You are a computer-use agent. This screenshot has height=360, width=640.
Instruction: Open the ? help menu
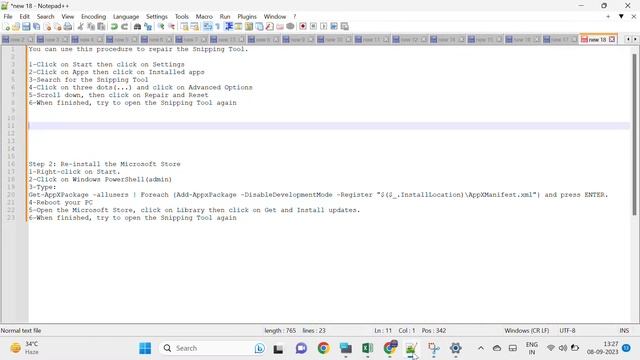(294, 16)
